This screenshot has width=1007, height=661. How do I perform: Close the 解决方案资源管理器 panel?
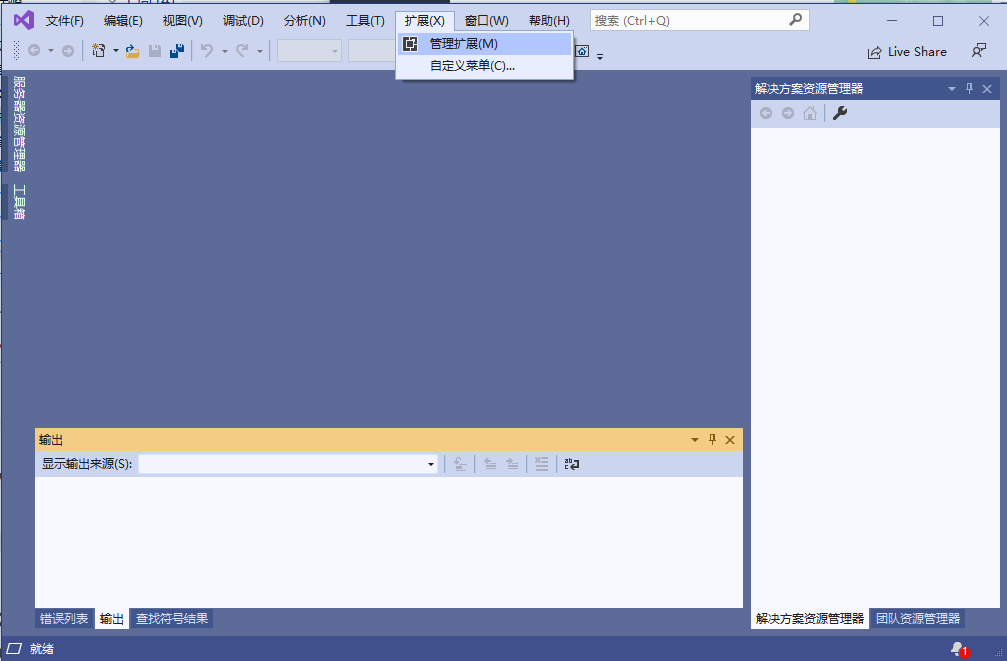(x=987, y=89)
